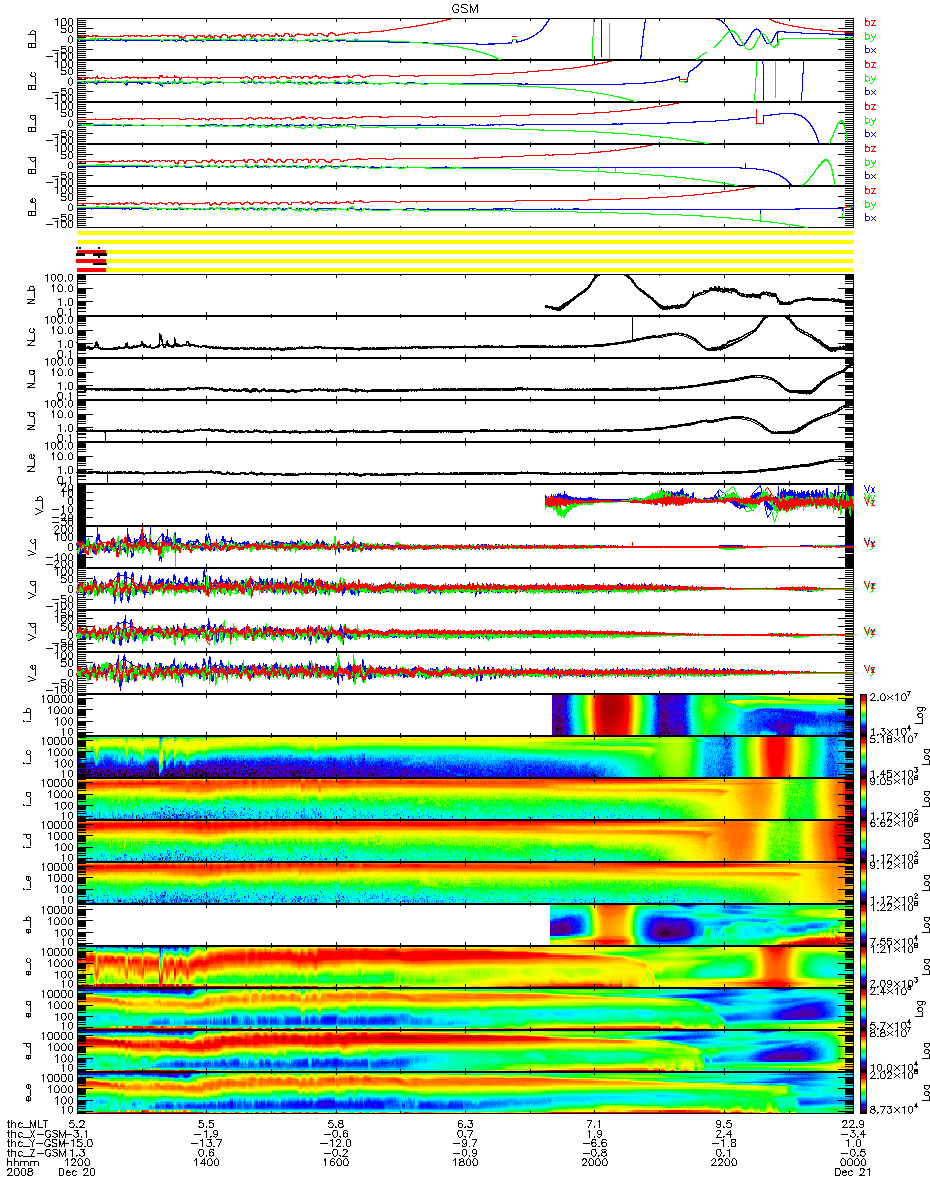Image resolution: width=930 pixels, height=1200 pixels.
Task: Click the thc_X-GSM axis label
Action: point(35,1134)
